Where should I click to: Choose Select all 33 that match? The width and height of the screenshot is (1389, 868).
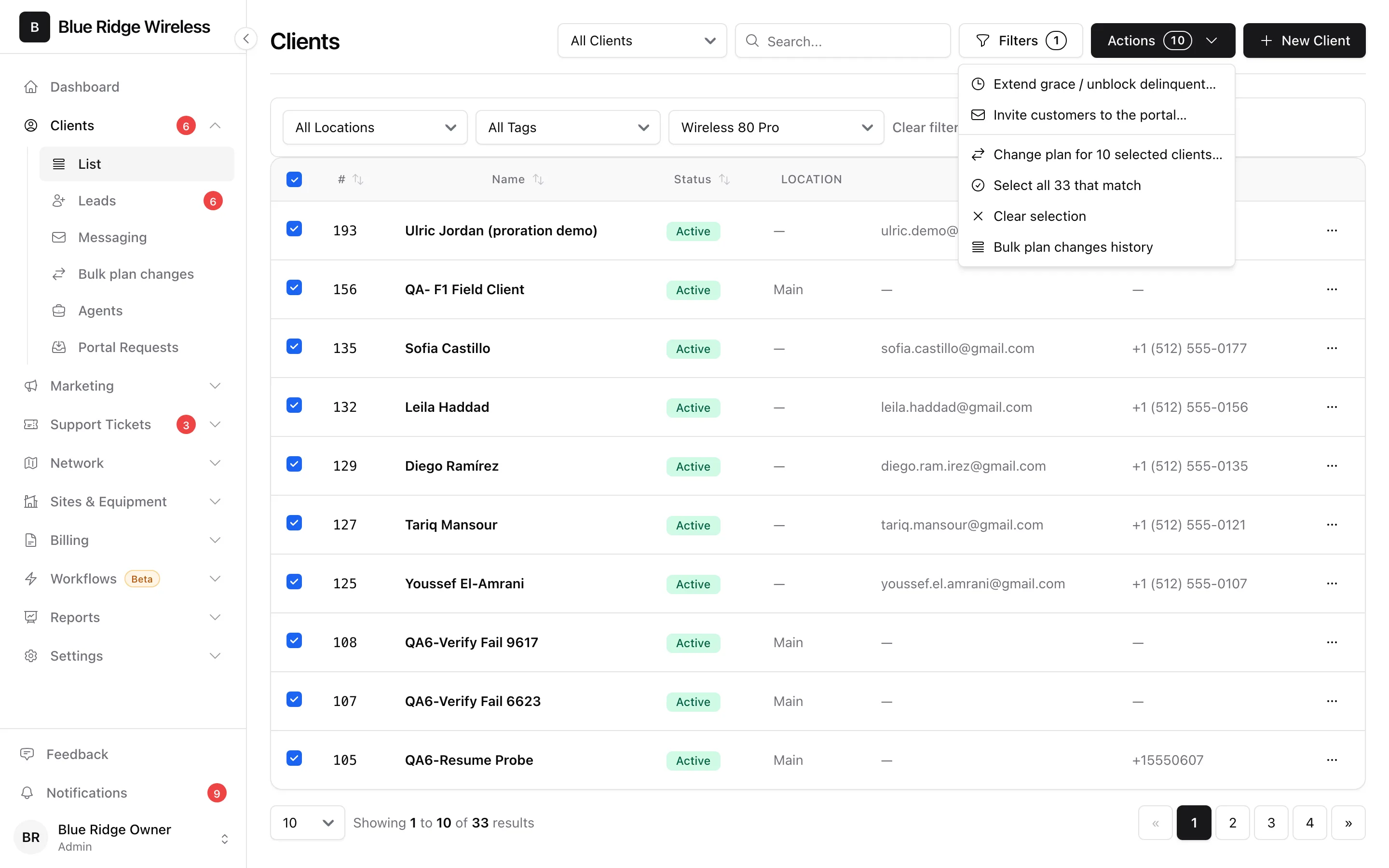point(1096,186)
